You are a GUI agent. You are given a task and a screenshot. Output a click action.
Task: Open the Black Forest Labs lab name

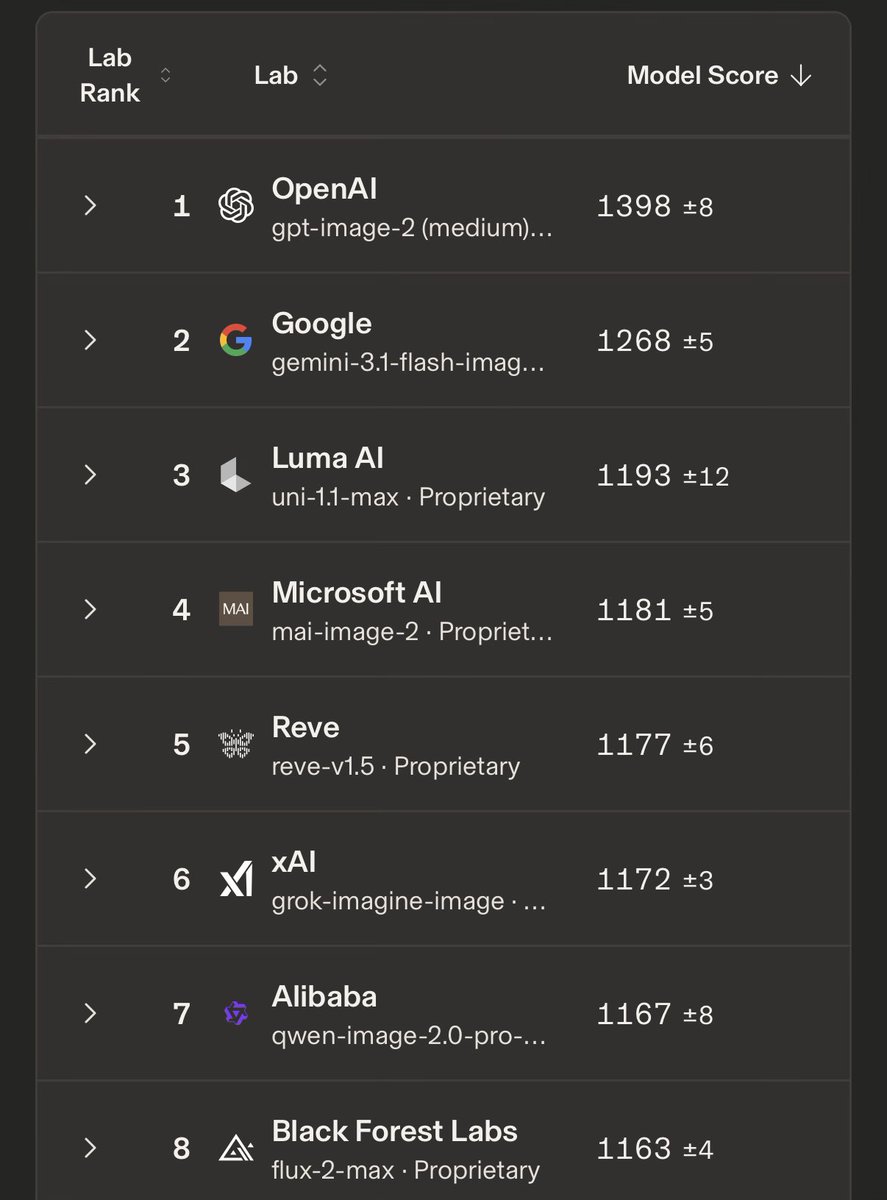(x=395, y=1131)
